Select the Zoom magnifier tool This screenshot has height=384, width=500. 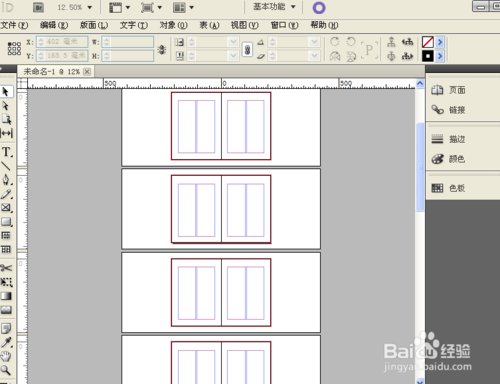pyautogui.click(x=6, y=370)
